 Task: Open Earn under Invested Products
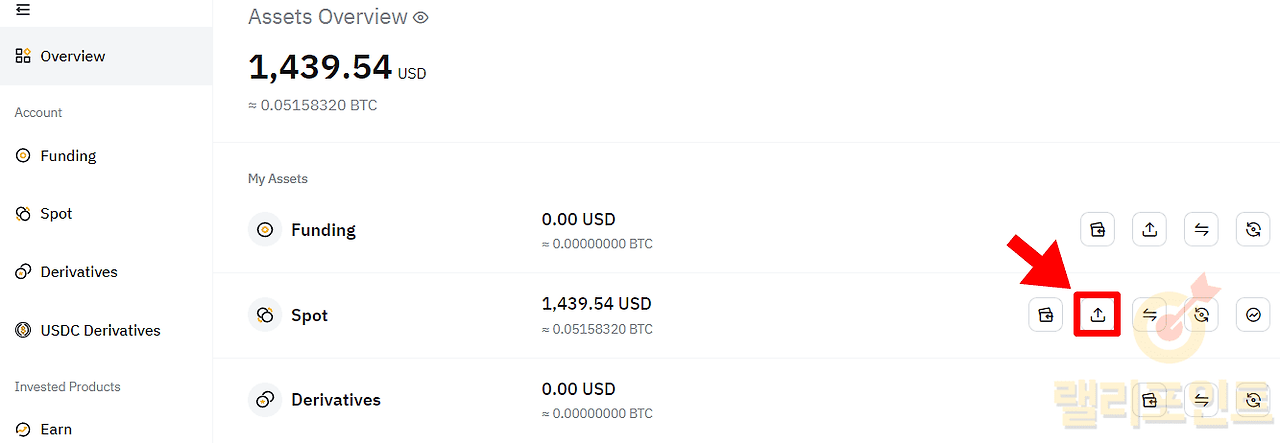pyautogui.click(x=56, y=429)
